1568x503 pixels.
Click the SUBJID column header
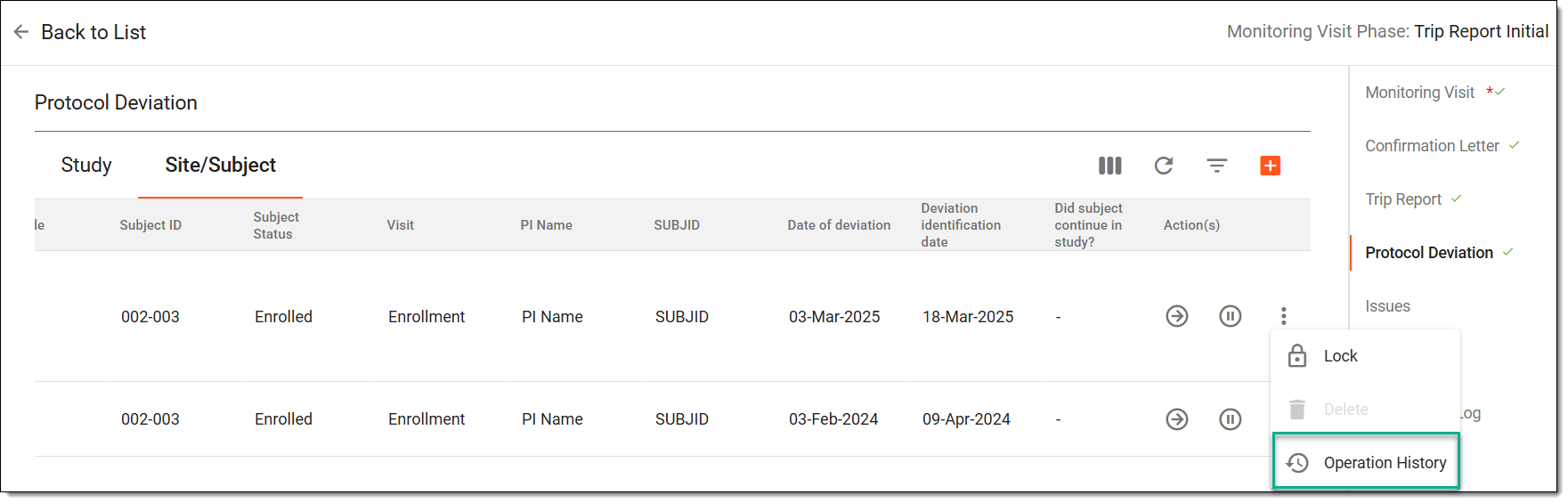click(677, 225)
